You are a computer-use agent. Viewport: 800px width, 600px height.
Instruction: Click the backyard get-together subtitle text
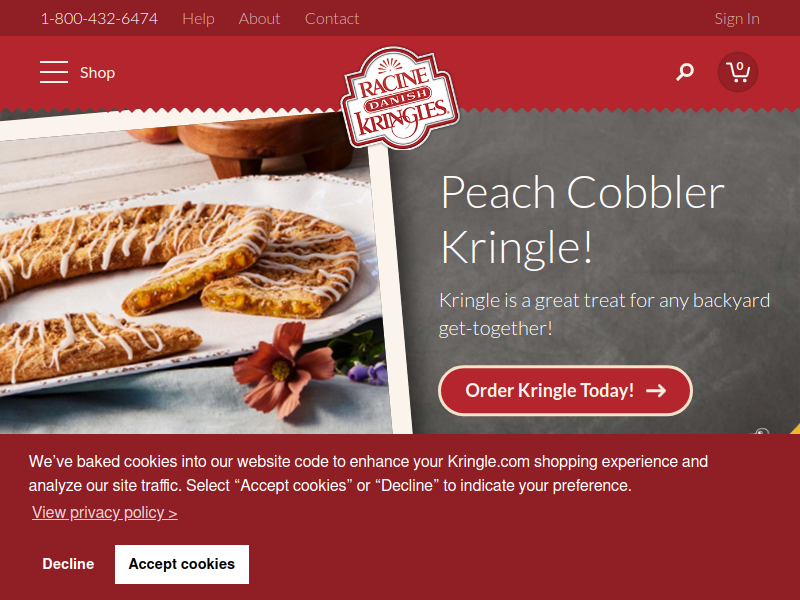(x=605, y=314)
